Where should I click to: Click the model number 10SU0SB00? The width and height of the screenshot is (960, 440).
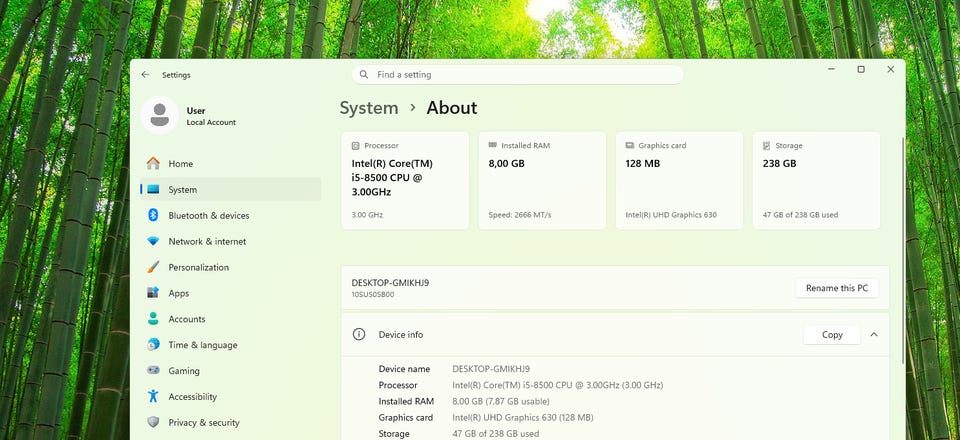tap(373, 294)
